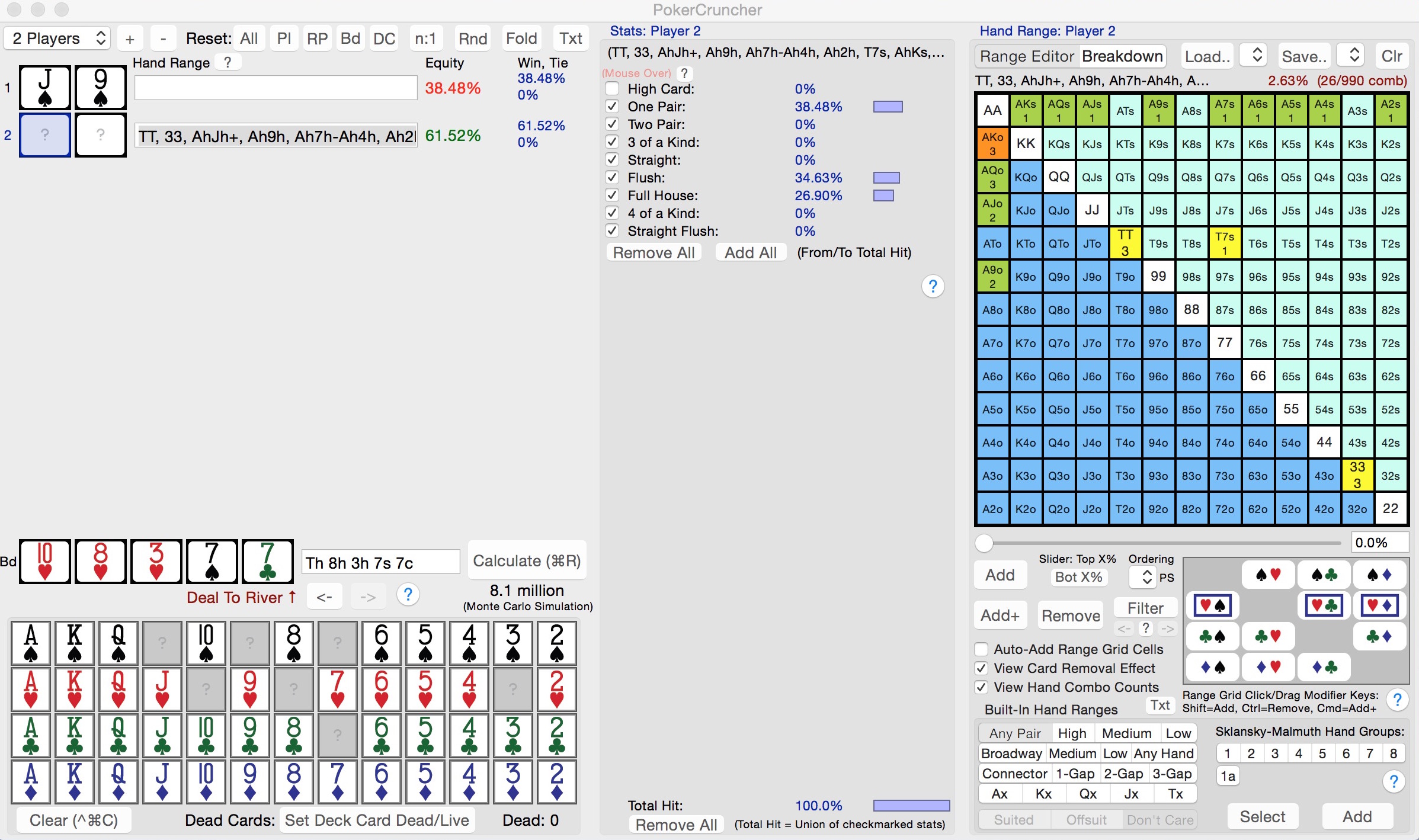Click Player 1's hand range input field

(276, 88)
